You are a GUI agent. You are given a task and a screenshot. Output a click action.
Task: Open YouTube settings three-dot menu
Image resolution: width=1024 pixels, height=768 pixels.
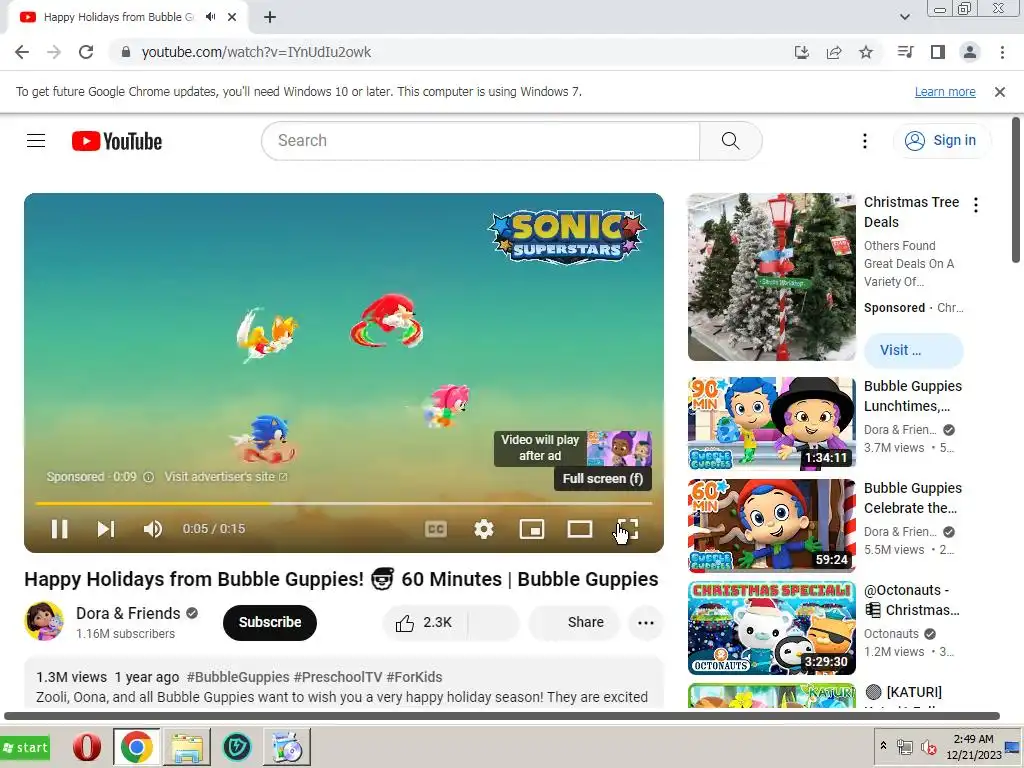coord(865,141)
